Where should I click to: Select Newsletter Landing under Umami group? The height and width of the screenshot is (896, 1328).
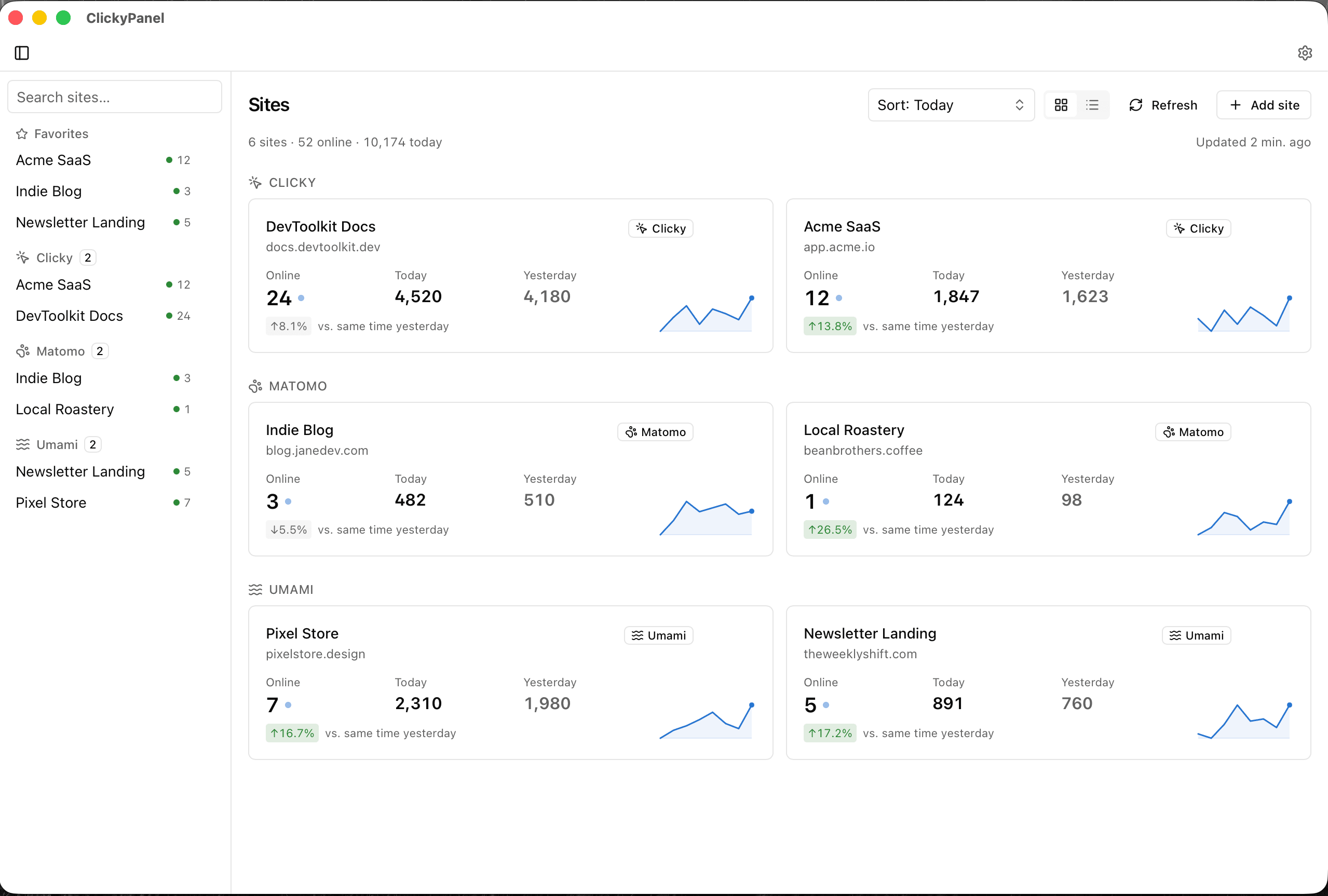(x=103, y=471)
